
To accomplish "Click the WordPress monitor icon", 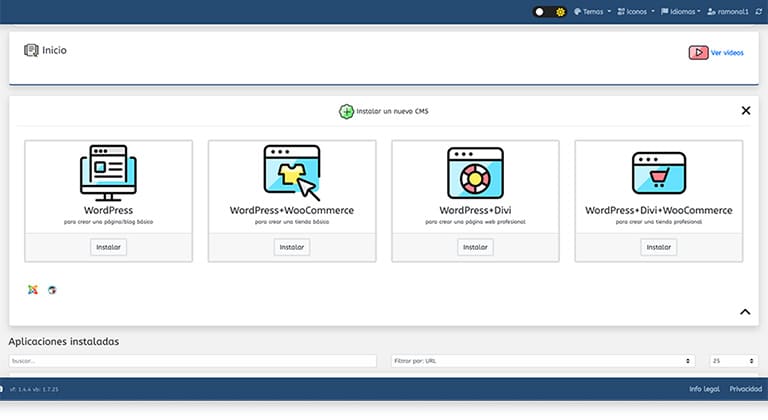I will (108, 173).
